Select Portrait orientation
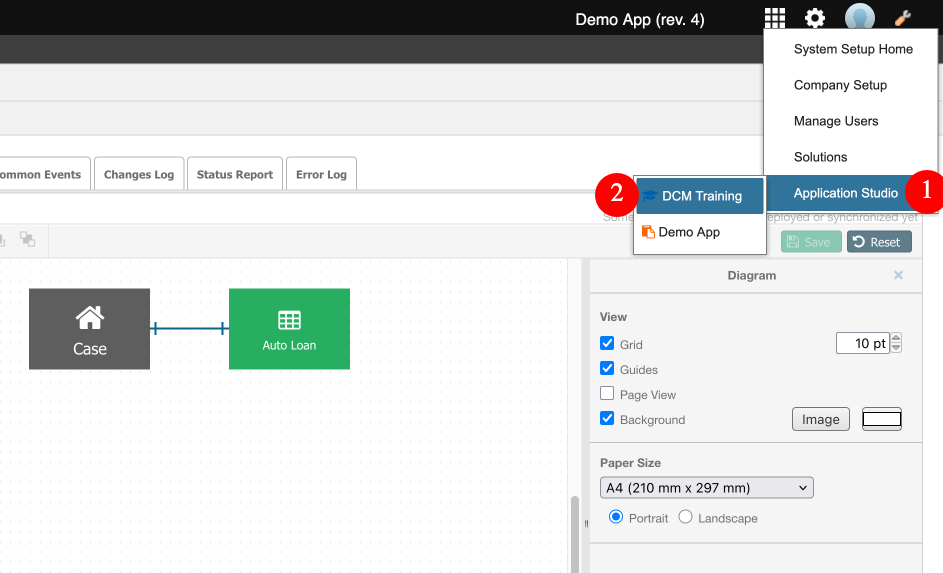The height and width of the screenshot is (573, 943). point(616,517)
